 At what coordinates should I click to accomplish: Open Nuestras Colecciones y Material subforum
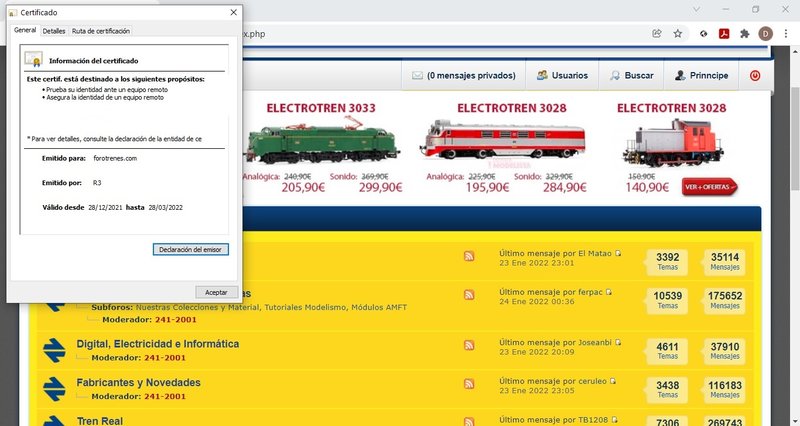(197, 307)
